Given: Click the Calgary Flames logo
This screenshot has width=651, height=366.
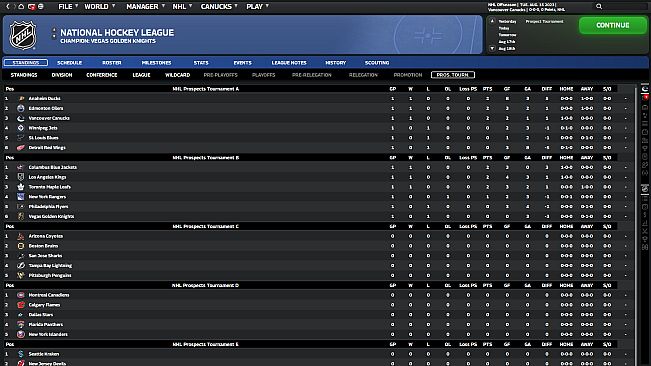Looking at the screenshot, I should pos(21,305).
